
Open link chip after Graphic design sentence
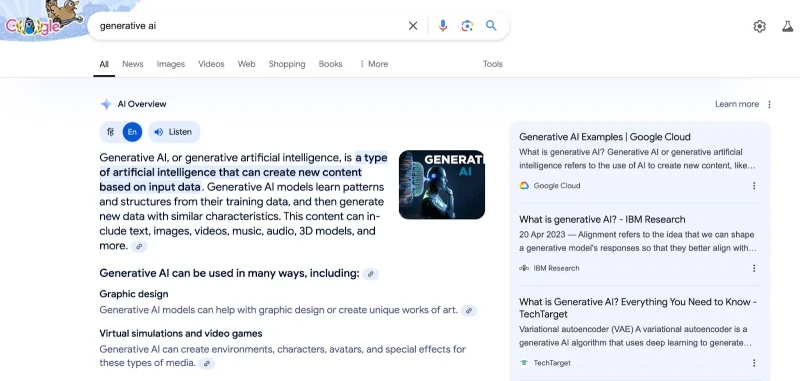pos(469,310)
